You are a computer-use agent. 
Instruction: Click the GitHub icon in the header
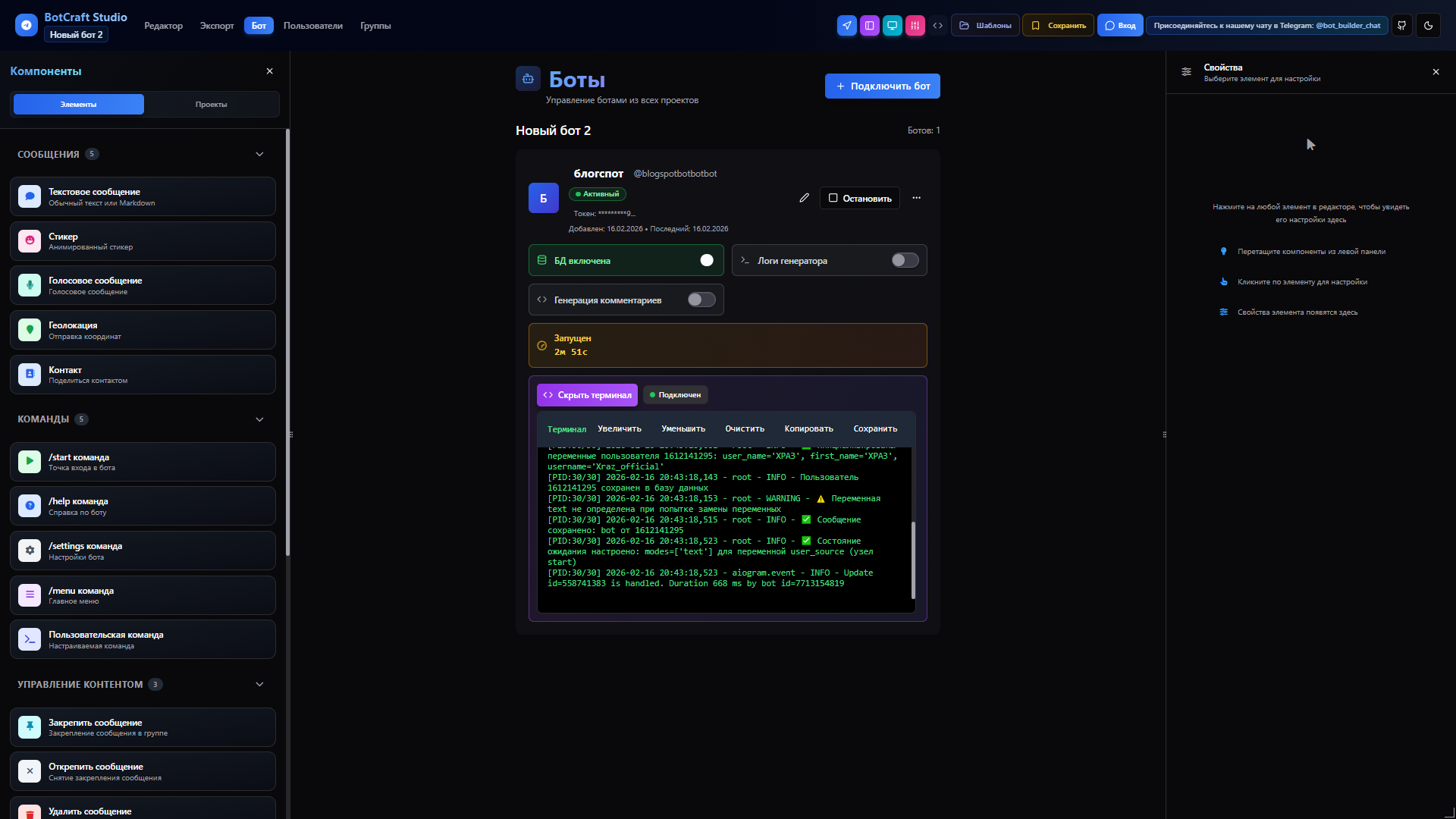point(1401,25)
